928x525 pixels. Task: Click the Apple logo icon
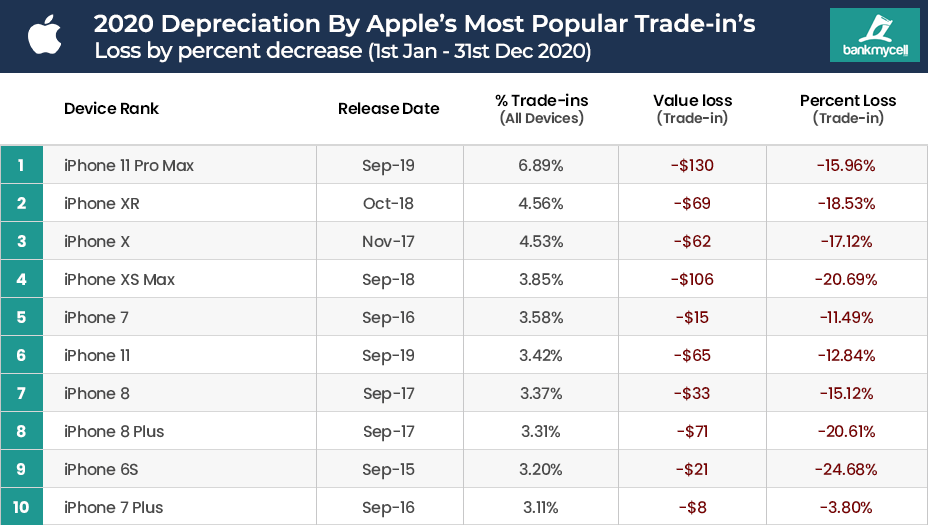click(x=45, y=35)
